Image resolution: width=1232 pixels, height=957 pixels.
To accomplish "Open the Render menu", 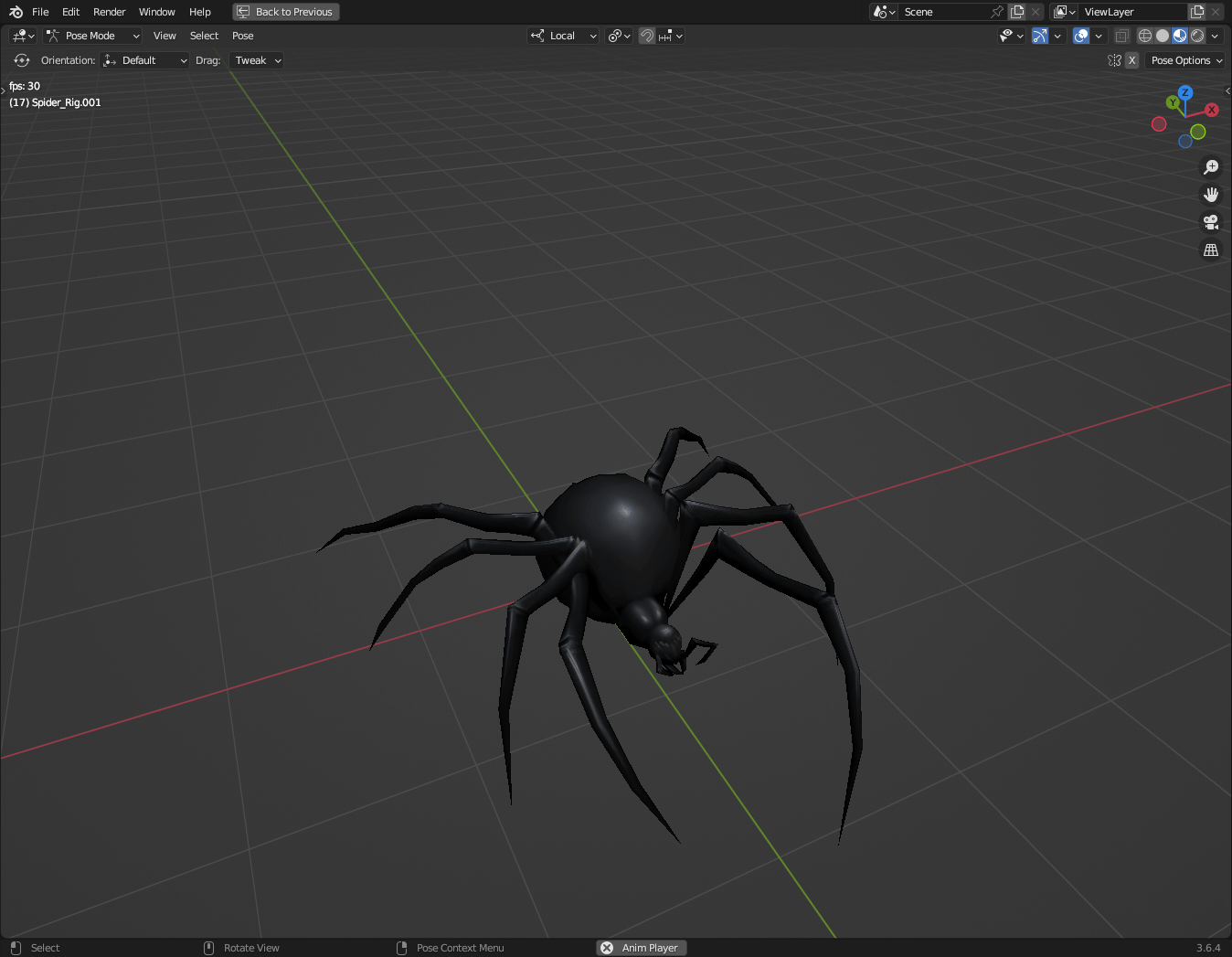I will [x=109, y=12].
